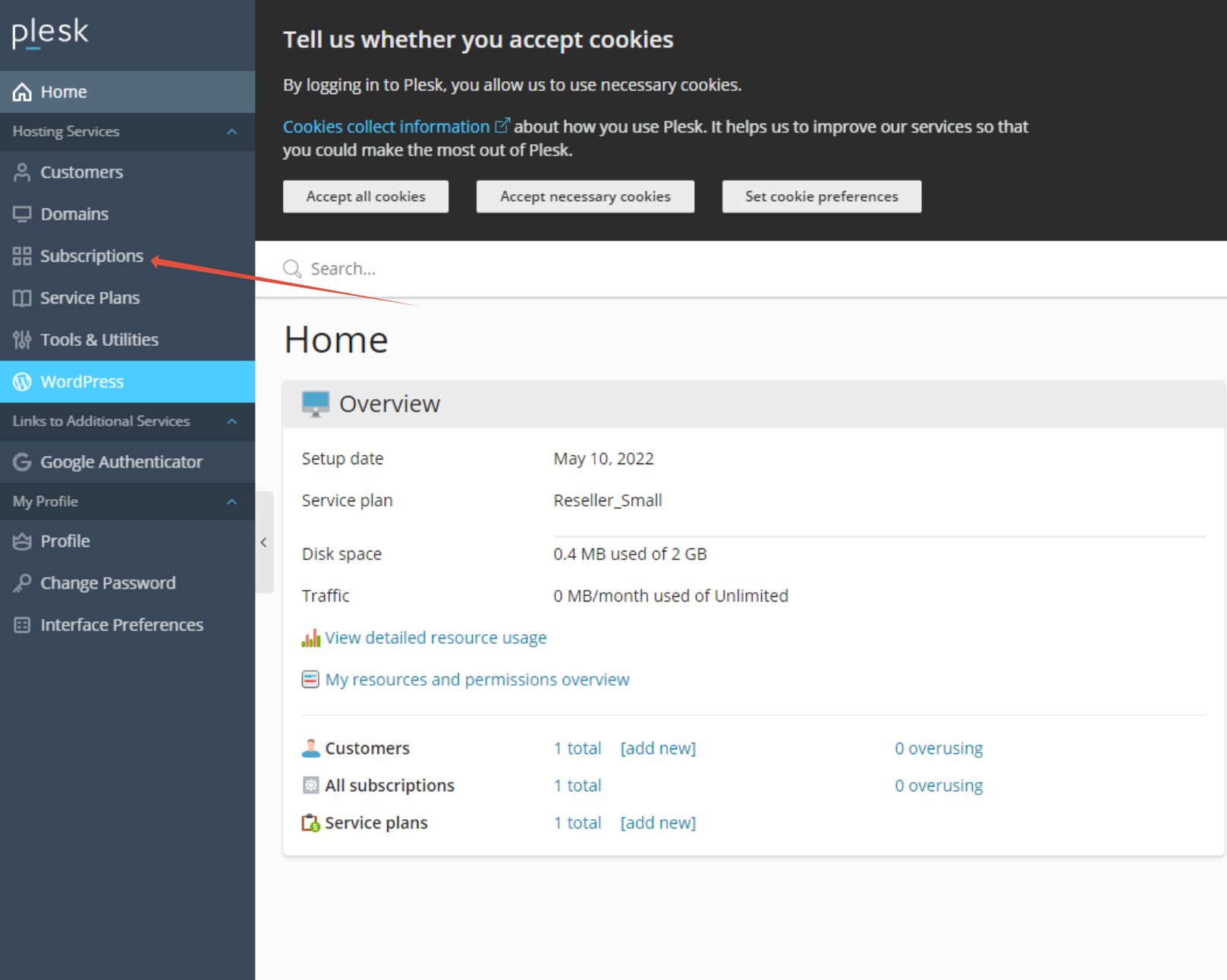Click 0 overusing for All subscriptions

[x=939, y=786]
